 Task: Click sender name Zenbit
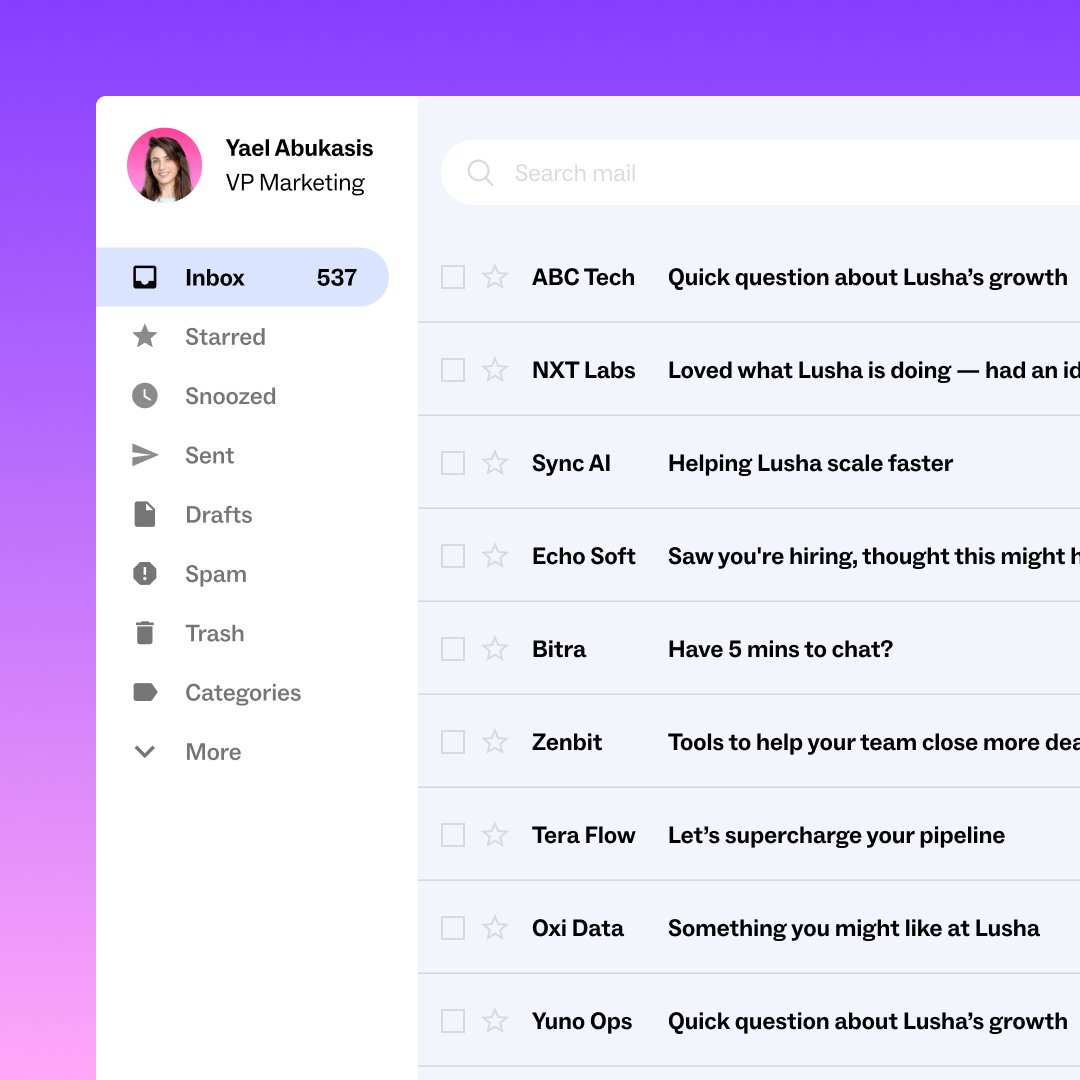click(x=567, y=742)
